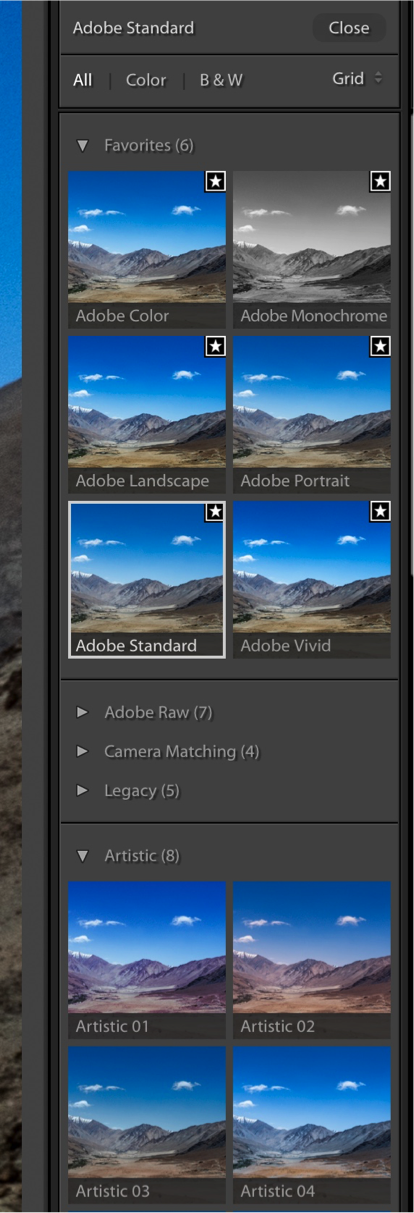Expand the Camera Matching group

click(83, 752)
